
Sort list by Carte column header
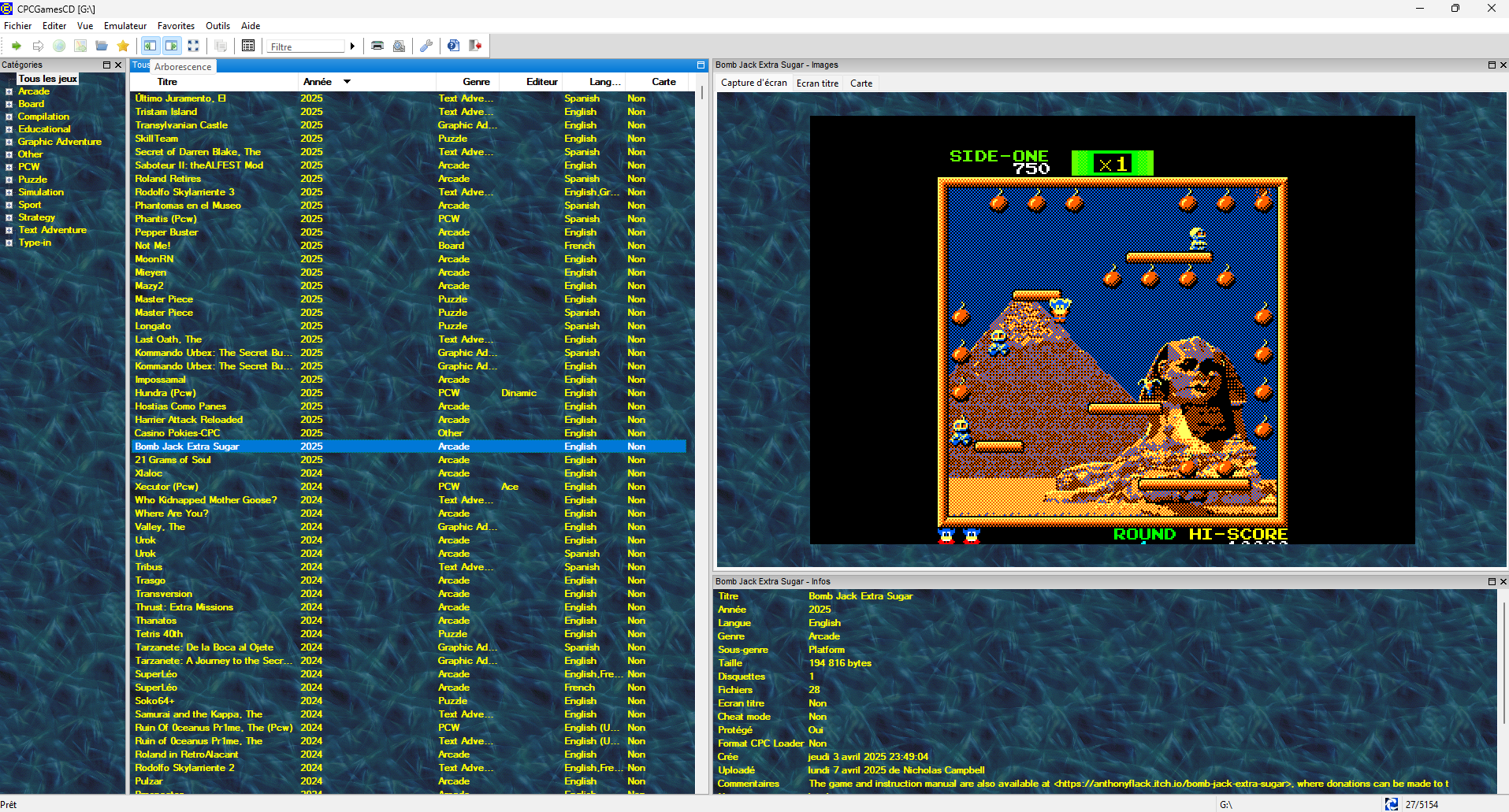[x=656, y=82]
